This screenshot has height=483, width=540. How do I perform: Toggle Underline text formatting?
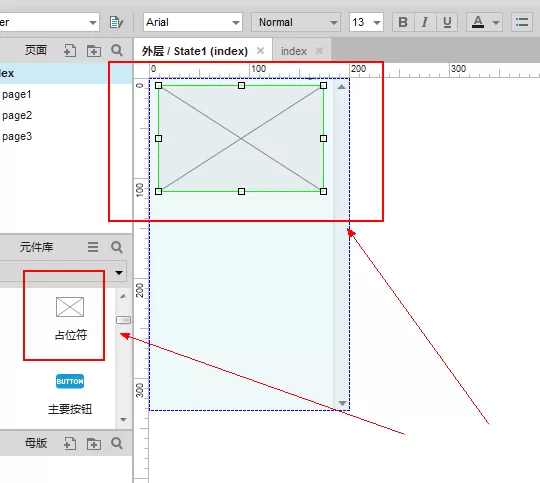click(447, 22)
